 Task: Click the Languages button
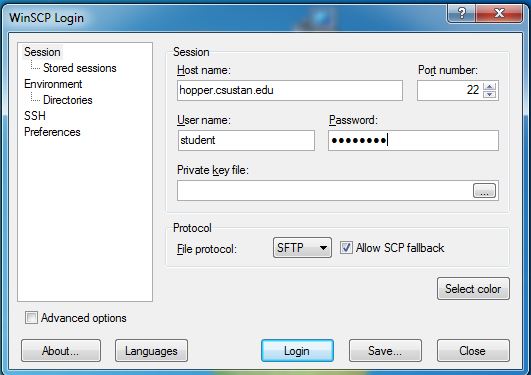(x=151, y=351)
